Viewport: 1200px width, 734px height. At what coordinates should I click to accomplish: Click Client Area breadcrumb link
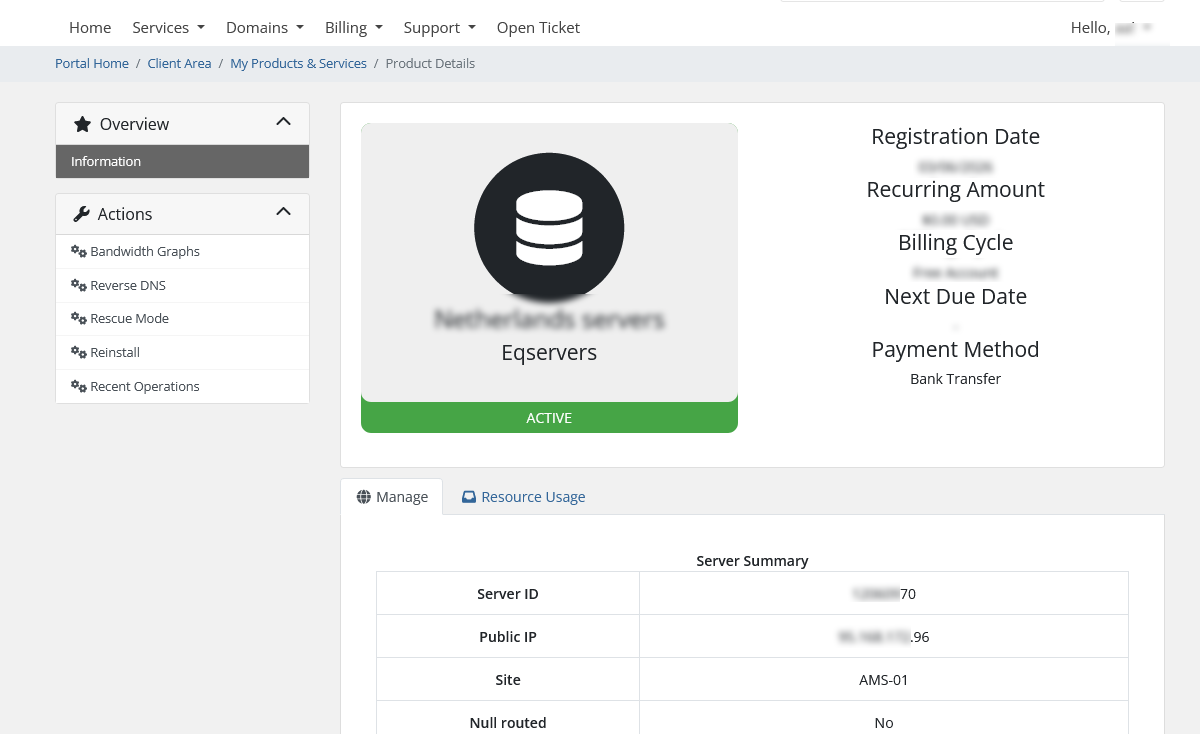pos(179,63)
